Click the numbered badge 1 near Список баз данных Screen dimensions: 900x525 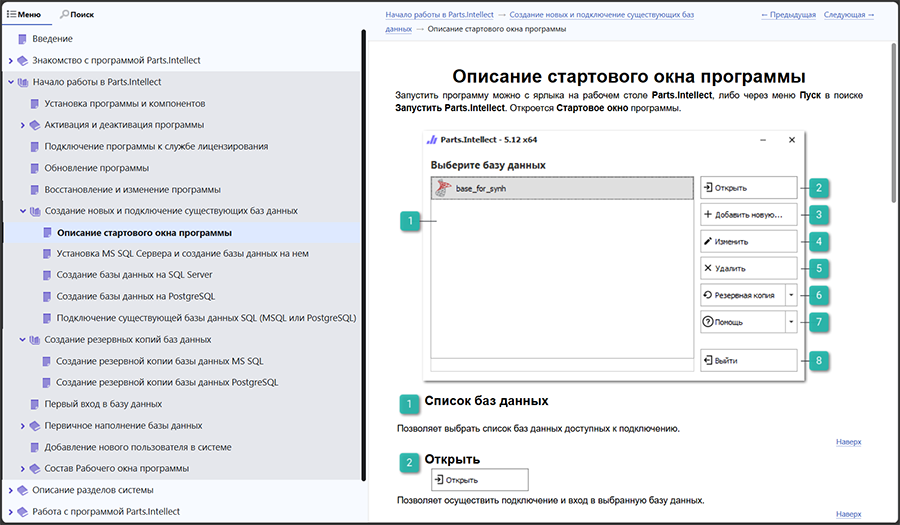coord(409,404)
